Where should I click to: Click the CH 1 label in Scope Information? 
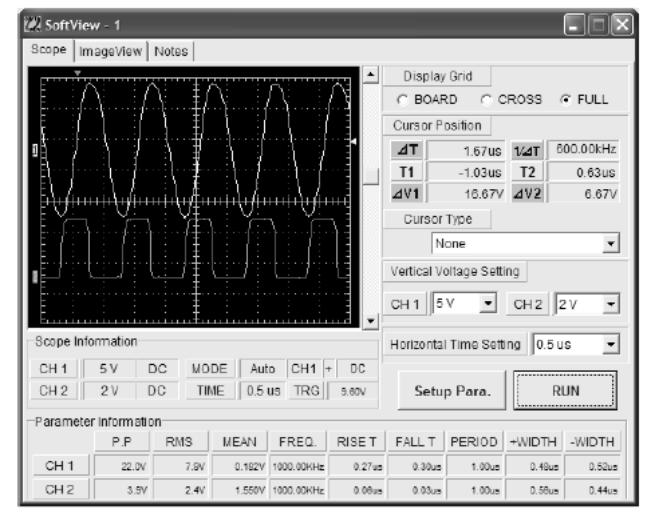coord(53,369)
